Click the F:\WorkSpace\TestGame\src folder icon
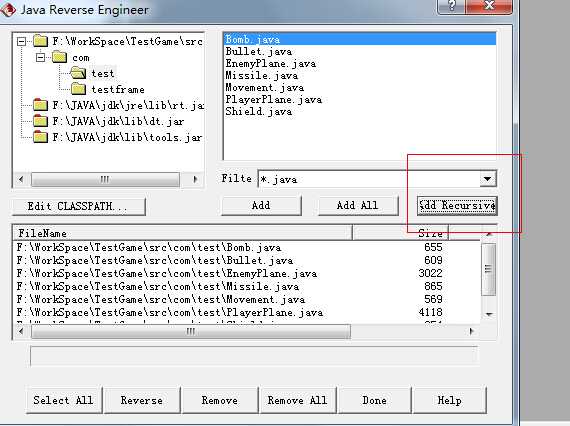The image size is (570, 426). point(40,41)
